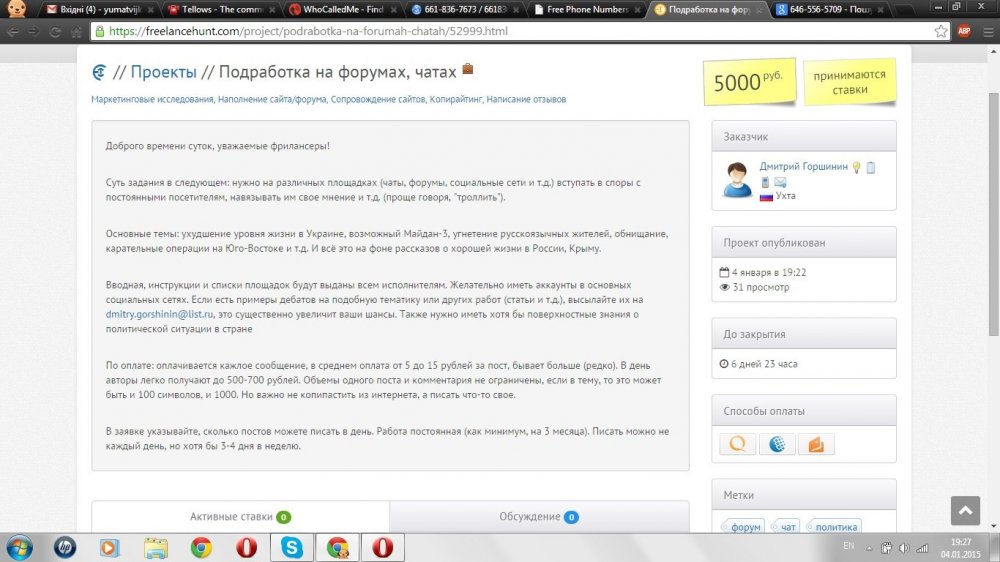Switch to the WhoCalledMe browser tab
Screen dimensions: 1000x562
tap(342, 10)
